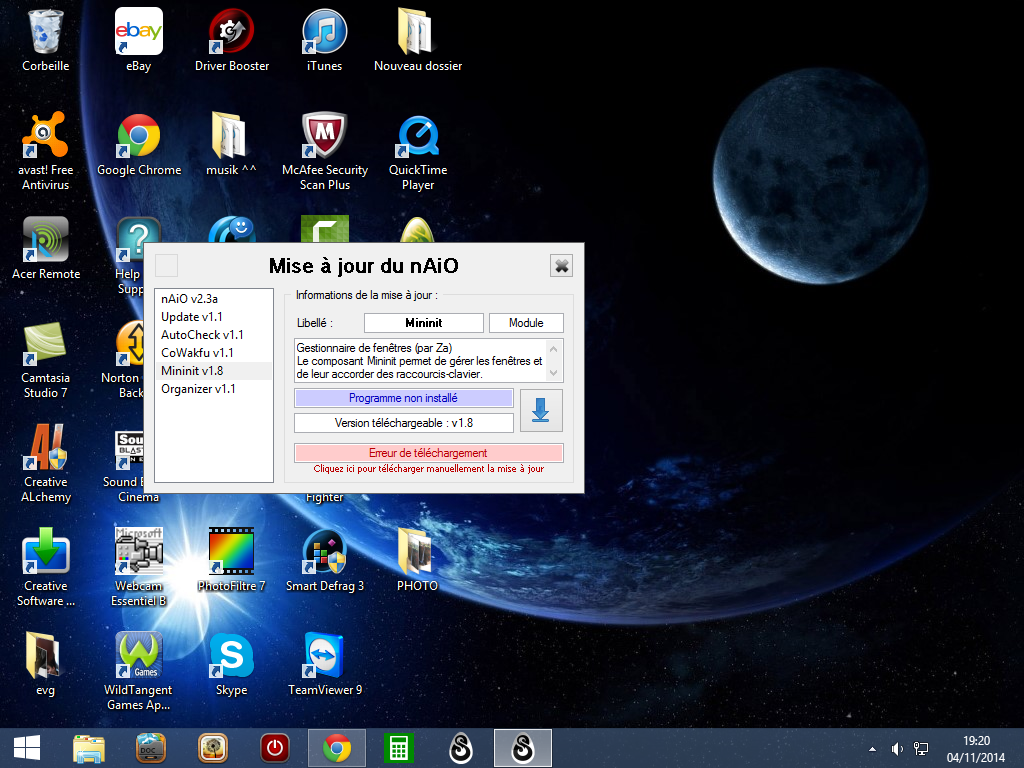Open the Windows Start button
The image size is (1024, 768).
coord(27,748)
